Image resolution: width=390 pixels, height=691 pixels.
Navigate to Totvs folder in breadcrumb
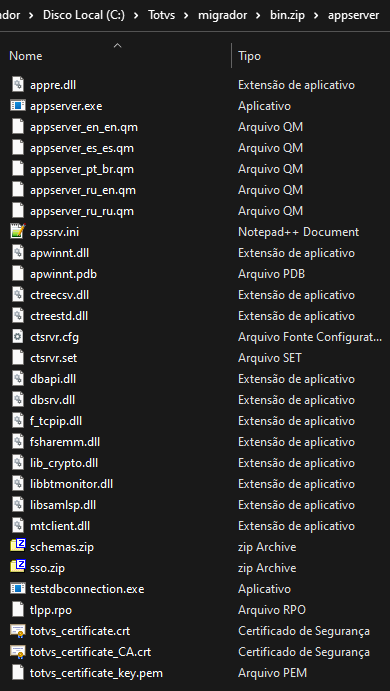162,15
